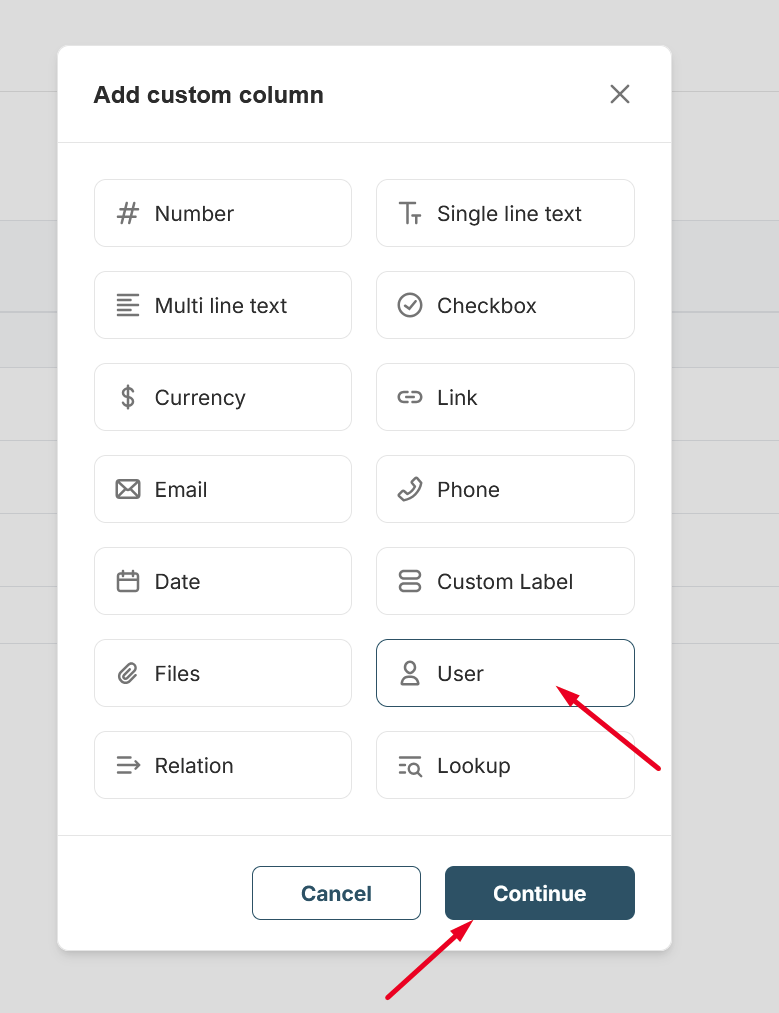
Task: Click the Date calendar icon
Action: click(x=128, y=581)
